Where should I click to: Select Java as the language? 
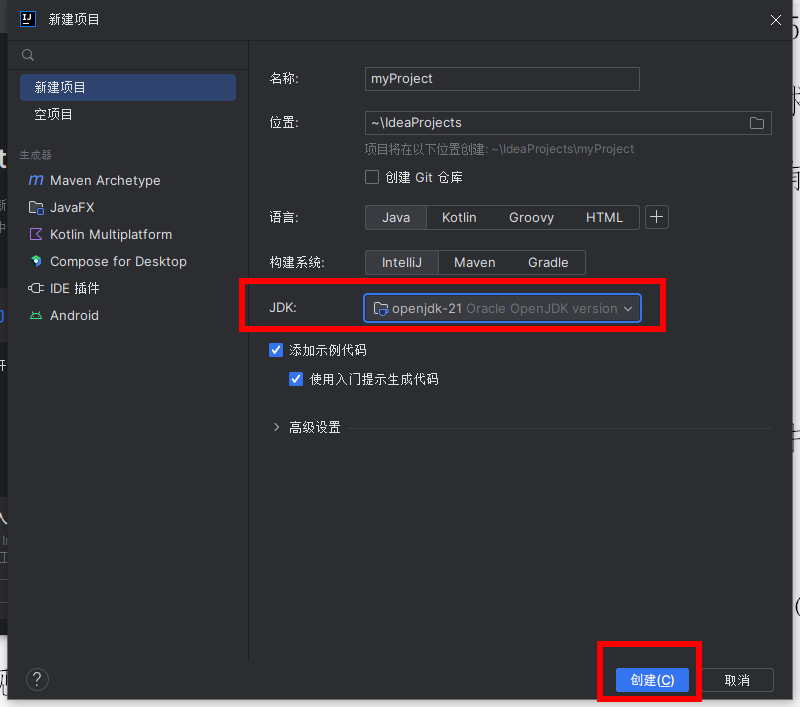coord(396,217)
